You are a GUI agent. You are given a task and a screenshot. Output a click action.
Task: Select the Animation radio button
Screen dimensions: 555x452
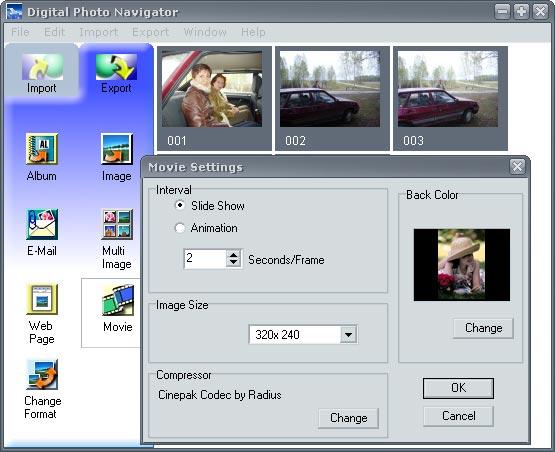point(180,228)
